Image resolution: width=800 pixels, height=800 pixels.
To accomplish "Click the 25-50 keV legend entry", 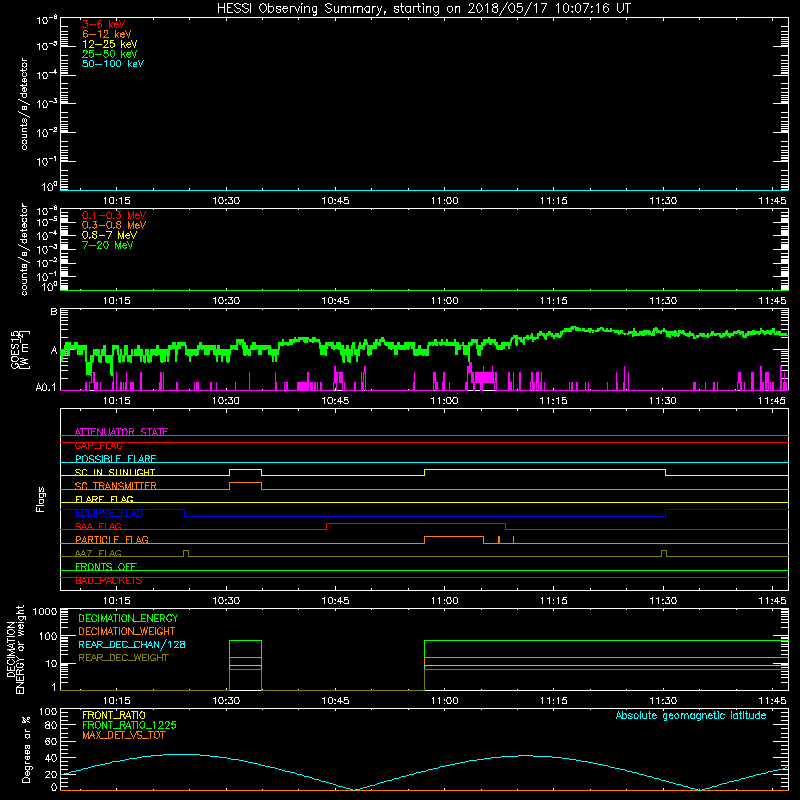I will pyautogui.click(x=109, y=54).
